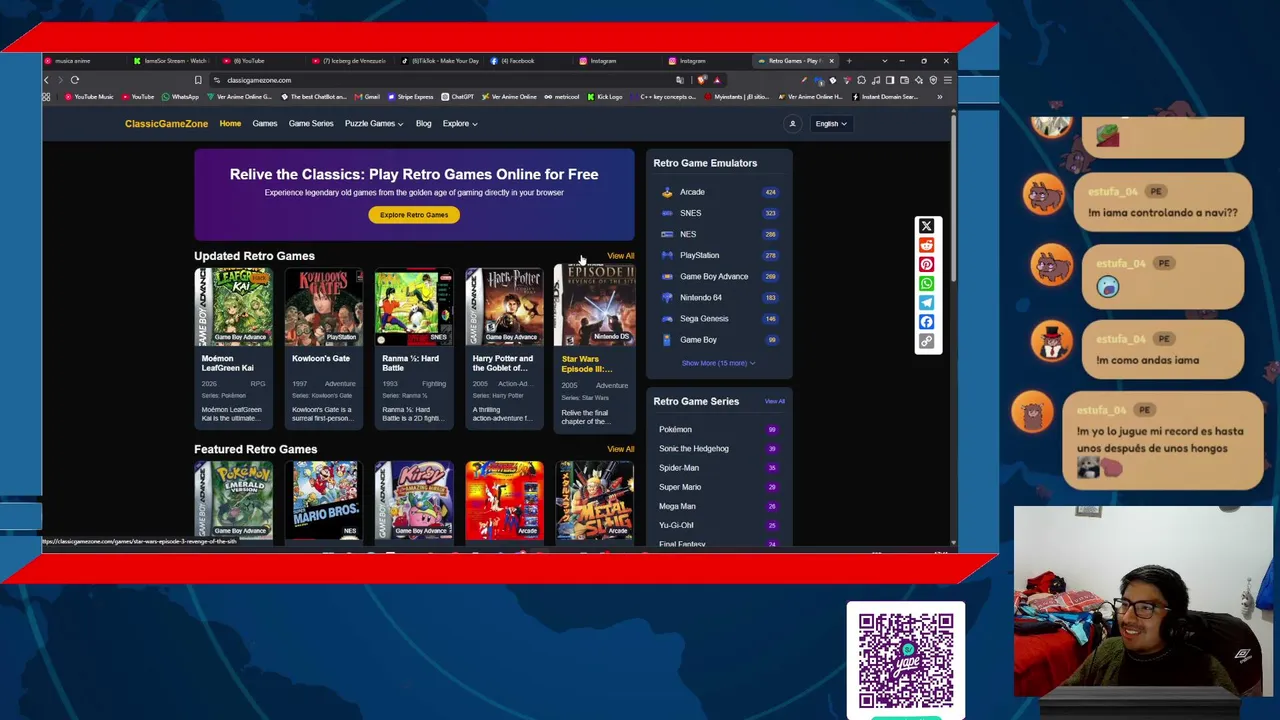Open the Brave Shields icon
1280x720 pixels.
702,80
